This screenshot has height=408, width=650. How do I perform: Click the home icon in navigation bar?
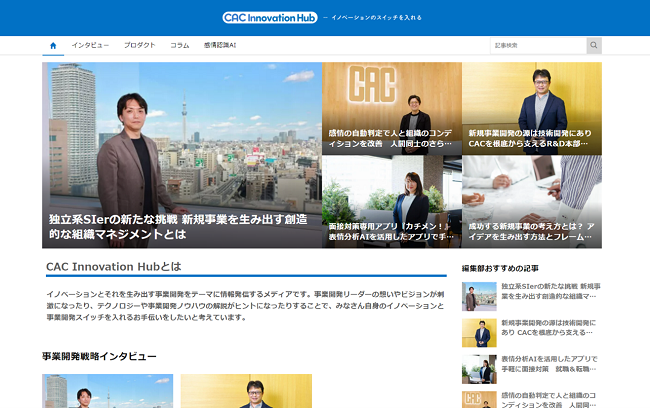pos(53,46)
